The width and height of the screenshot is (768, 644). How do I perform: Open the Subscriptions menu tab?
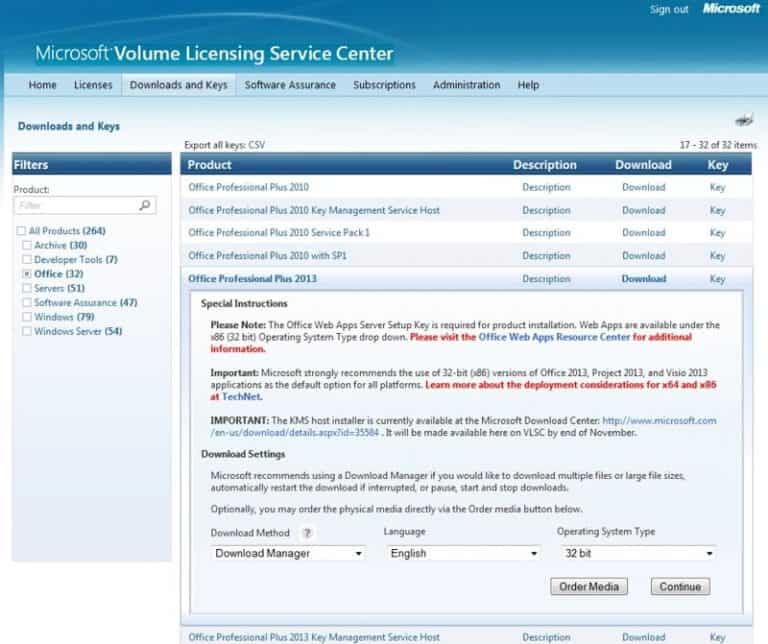click(x=384, y=85)
